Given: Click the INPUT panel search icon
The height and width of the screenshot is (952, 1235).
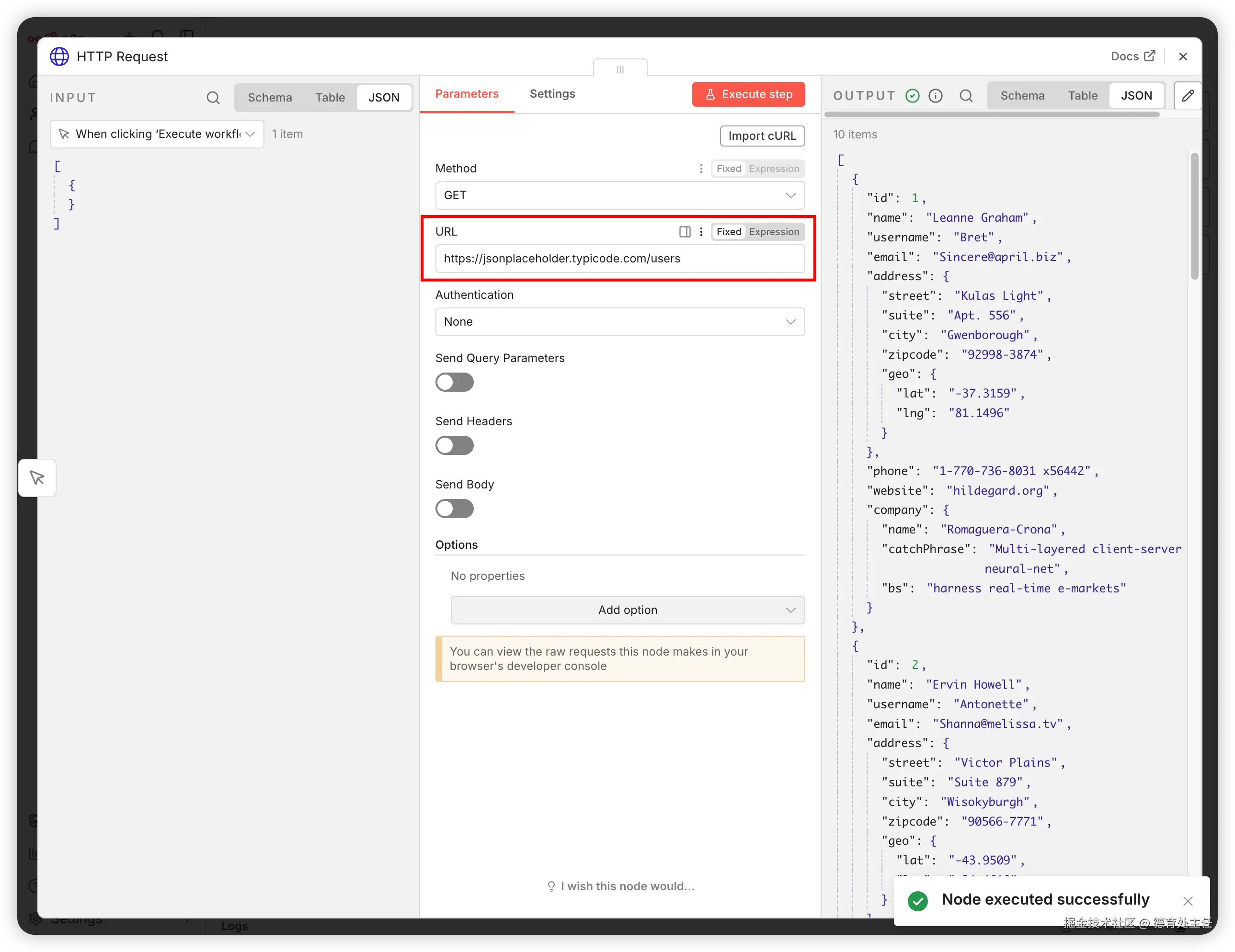Looking at the screenshot, I should [213, 97].
